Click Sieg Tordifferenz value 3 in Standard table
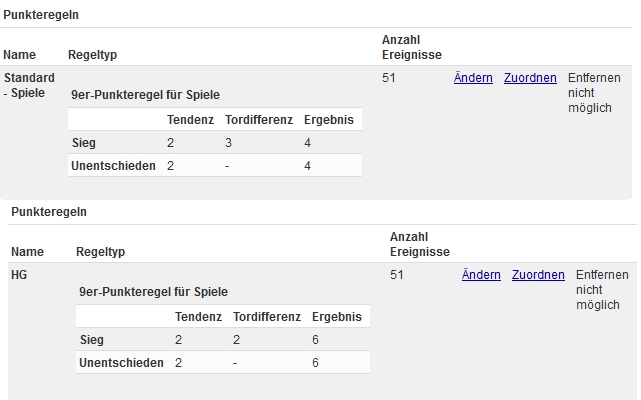The image size is (641, 400). (x=228, y=143)
